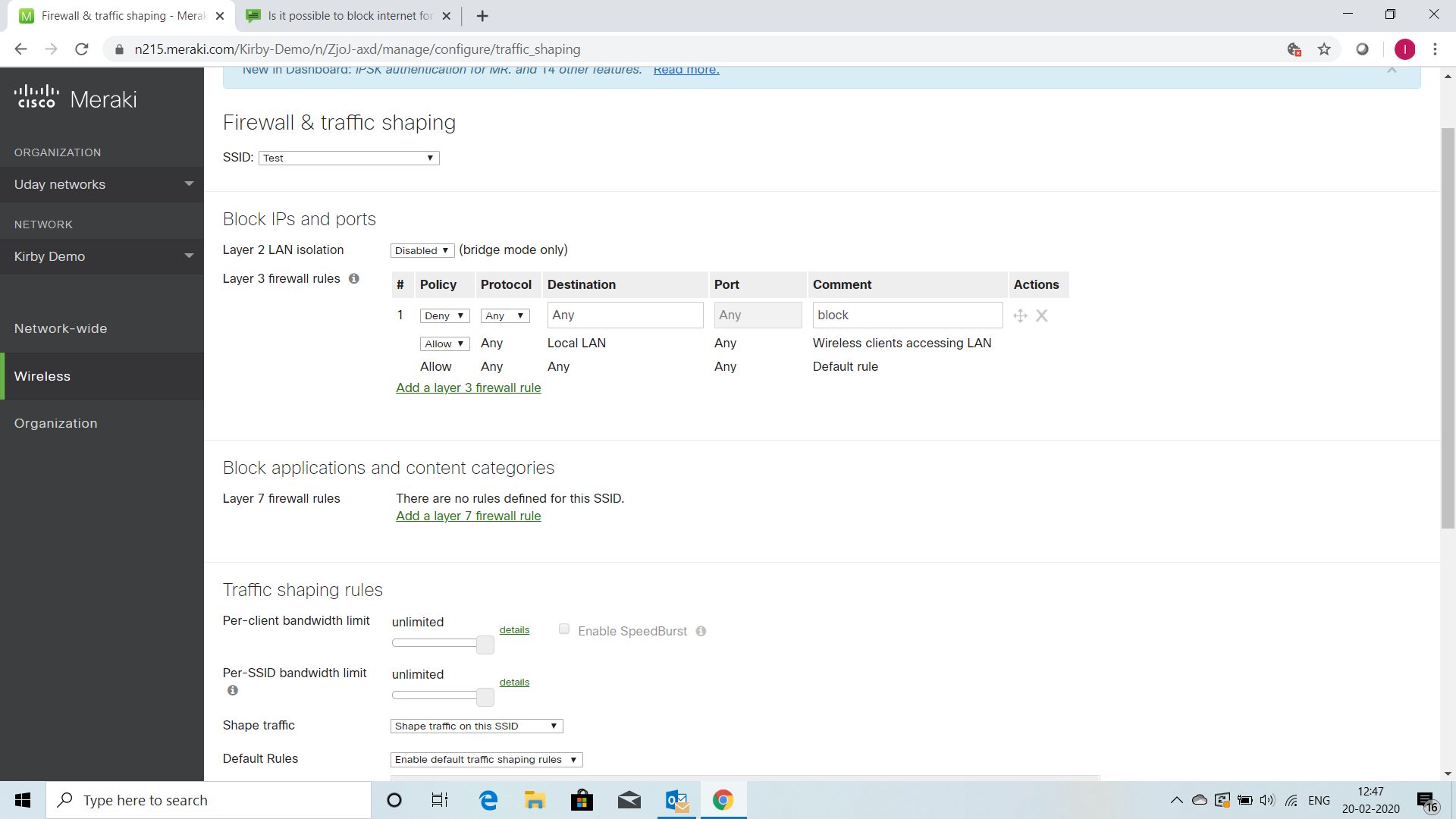
Task: Click Add a layer 7 firewall rule
Action: point(469,516)
